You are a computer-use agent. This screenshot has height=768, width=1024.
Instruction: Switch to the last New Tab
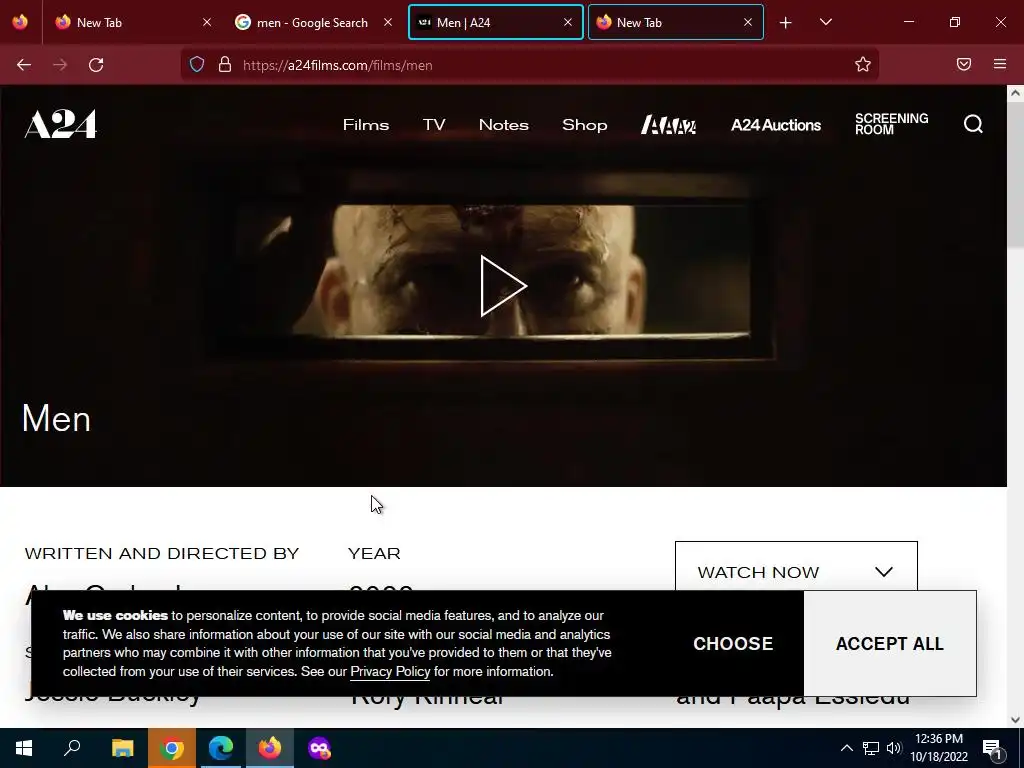coord(675,22)
